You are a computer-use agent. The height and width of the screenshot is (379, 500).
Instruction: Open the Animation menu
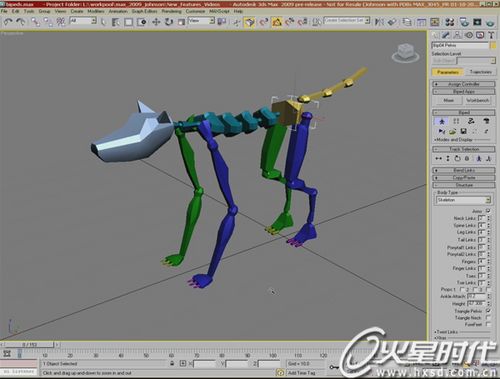118,11
